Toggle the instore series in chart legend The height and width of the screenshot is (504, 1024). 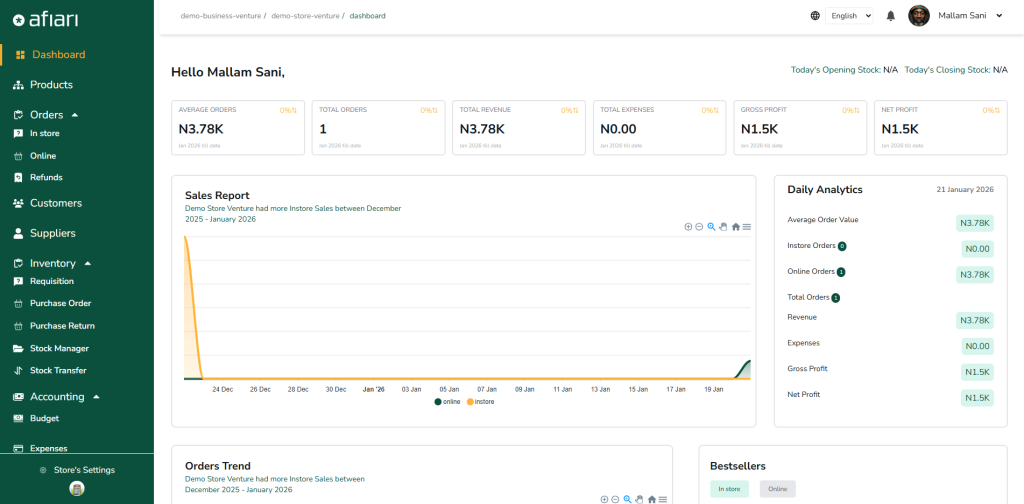pos(480,401)
